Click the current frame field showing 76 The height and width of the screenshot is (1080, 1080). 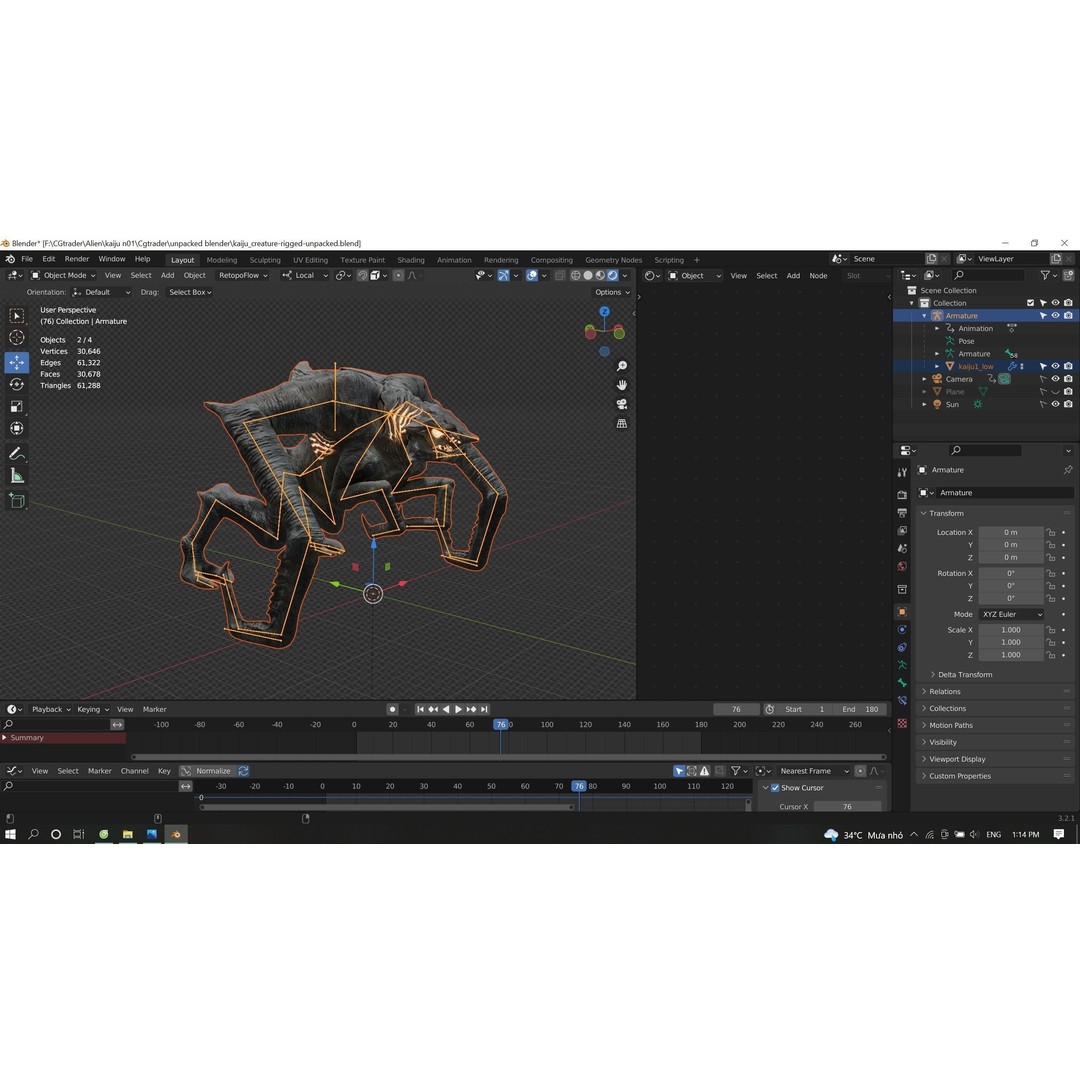pyautogui.click(x=736, y=709)
